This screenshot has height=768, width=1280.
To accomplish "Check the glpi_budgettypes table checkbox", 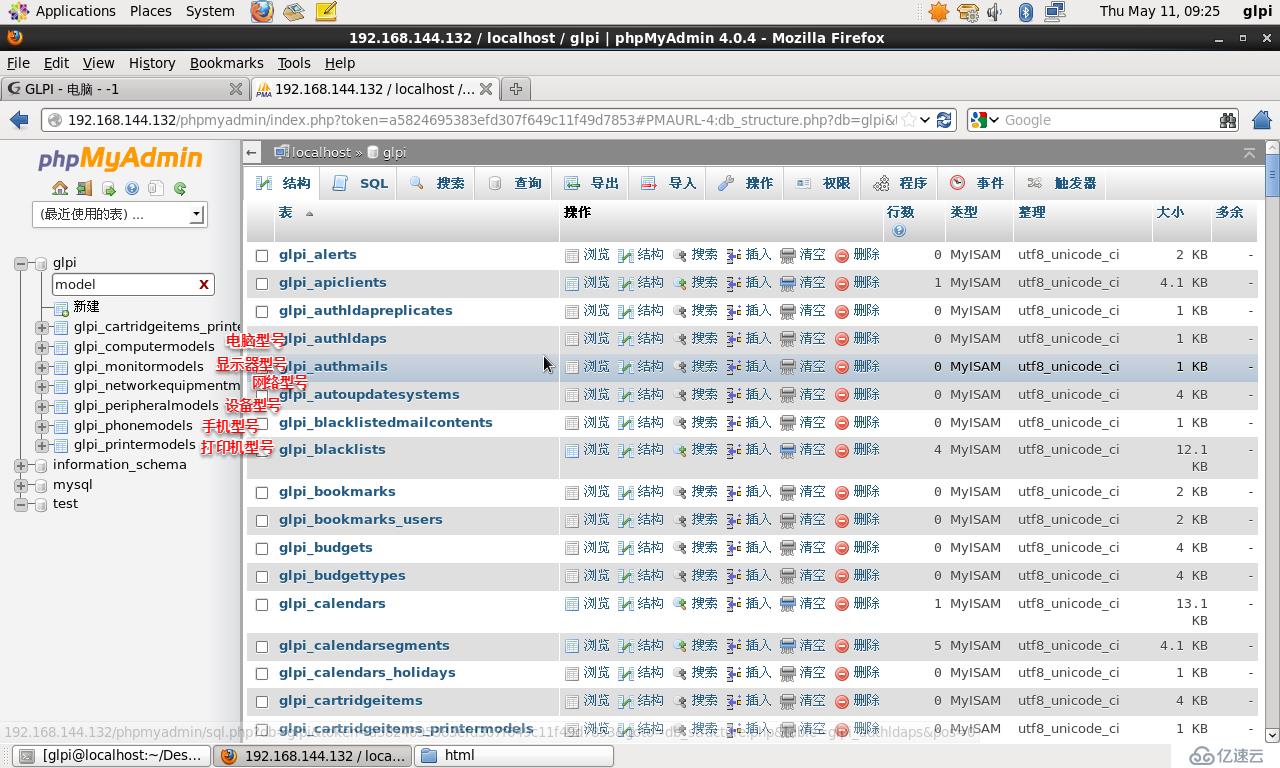I will point(262,577).
